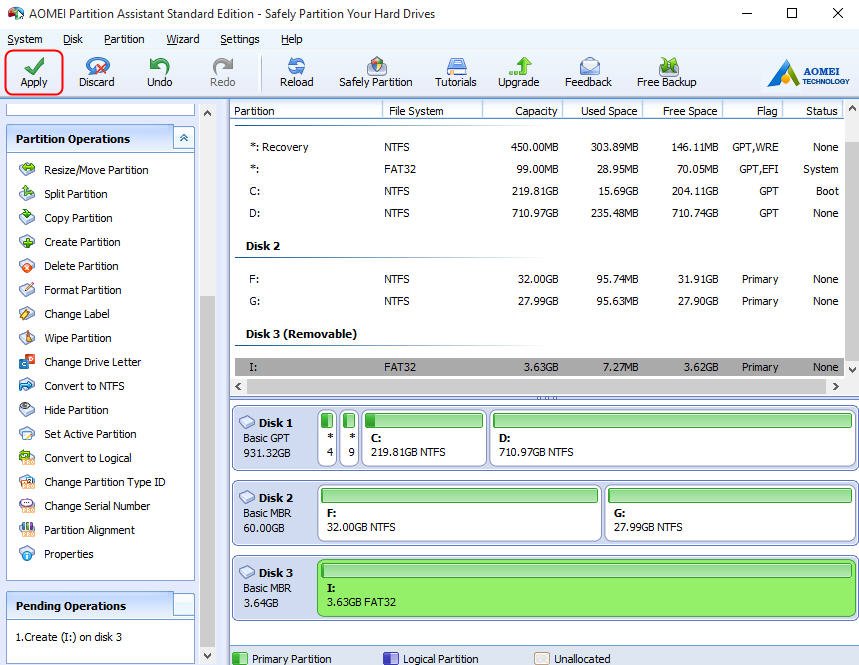Image resolution: width=859 pixels, height=665 pixels.
Task: Open the Wizard menu
Action: tap(182, 39)
